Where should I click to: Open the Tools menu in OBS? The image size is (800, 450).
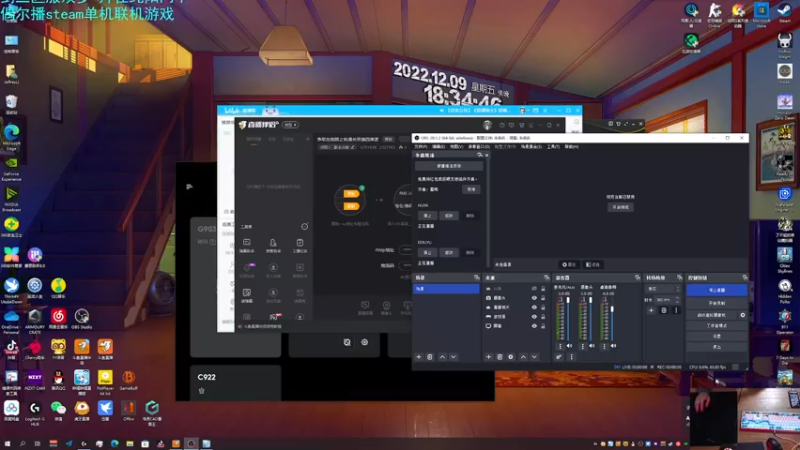pyautogui.click(x=553, y=146)
